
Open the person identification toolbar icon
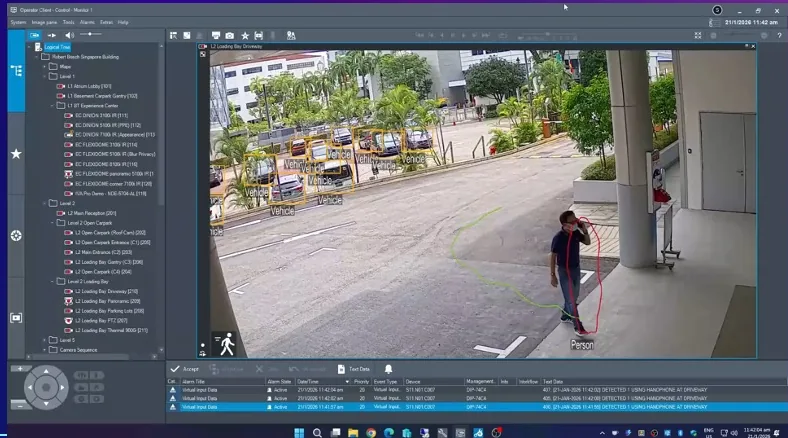[291, 35]
